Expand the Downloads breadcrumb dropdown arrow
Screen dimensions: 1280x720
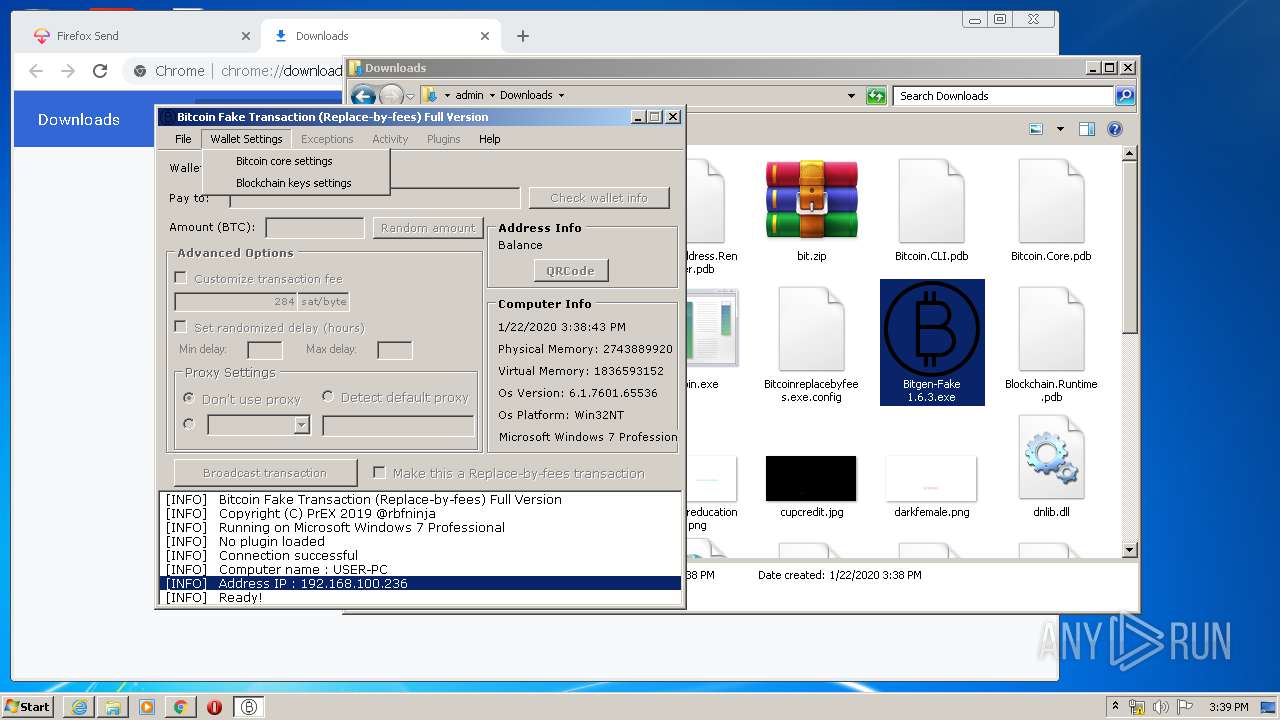[x=561, y=96]
